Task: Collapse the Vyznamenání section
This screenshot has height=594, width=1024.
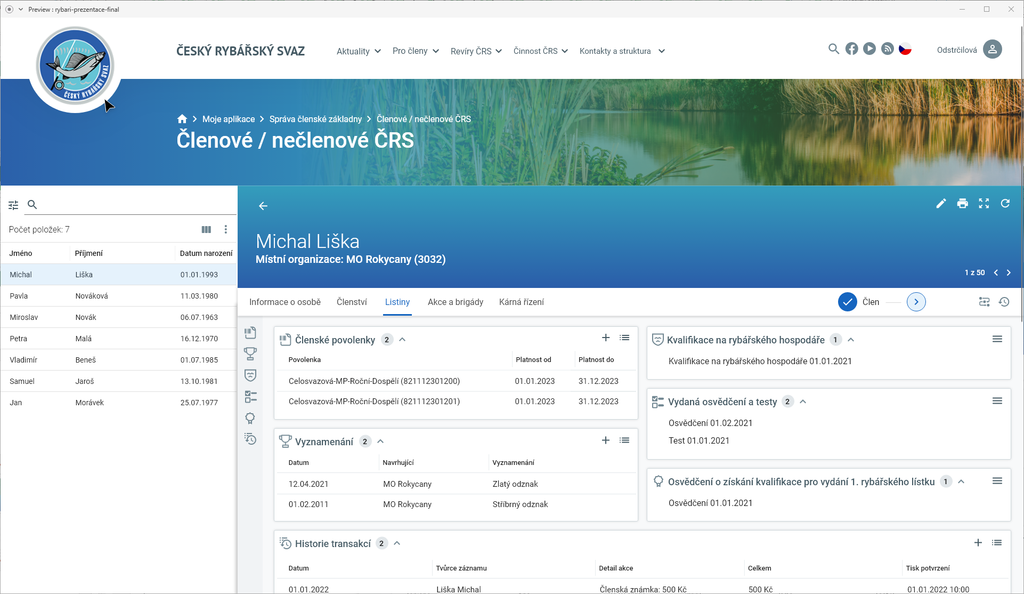Action: 380,441
